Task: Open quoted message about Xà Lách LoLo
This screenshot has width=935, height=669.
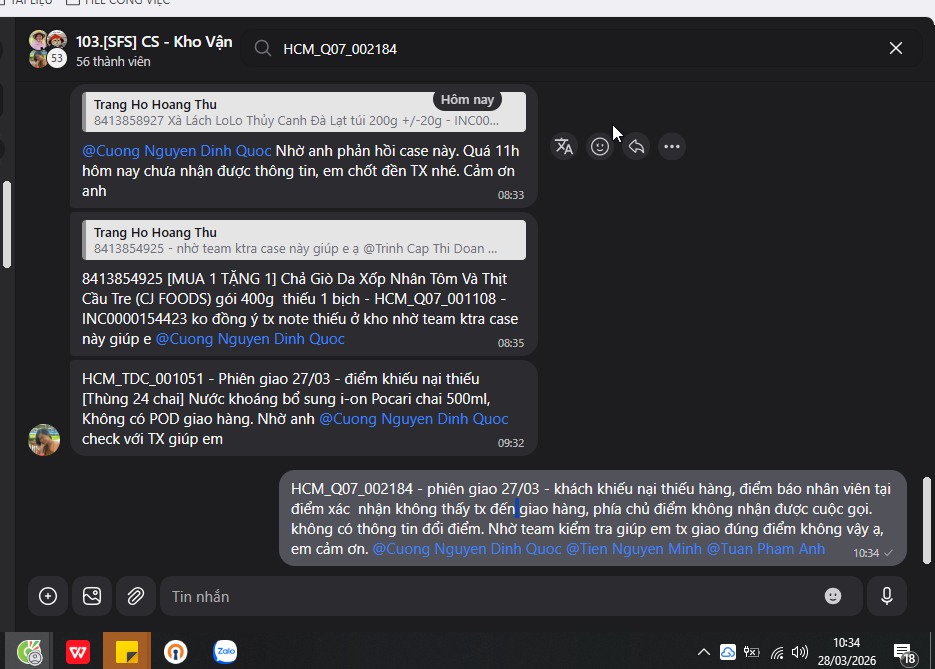Action: 304,112
